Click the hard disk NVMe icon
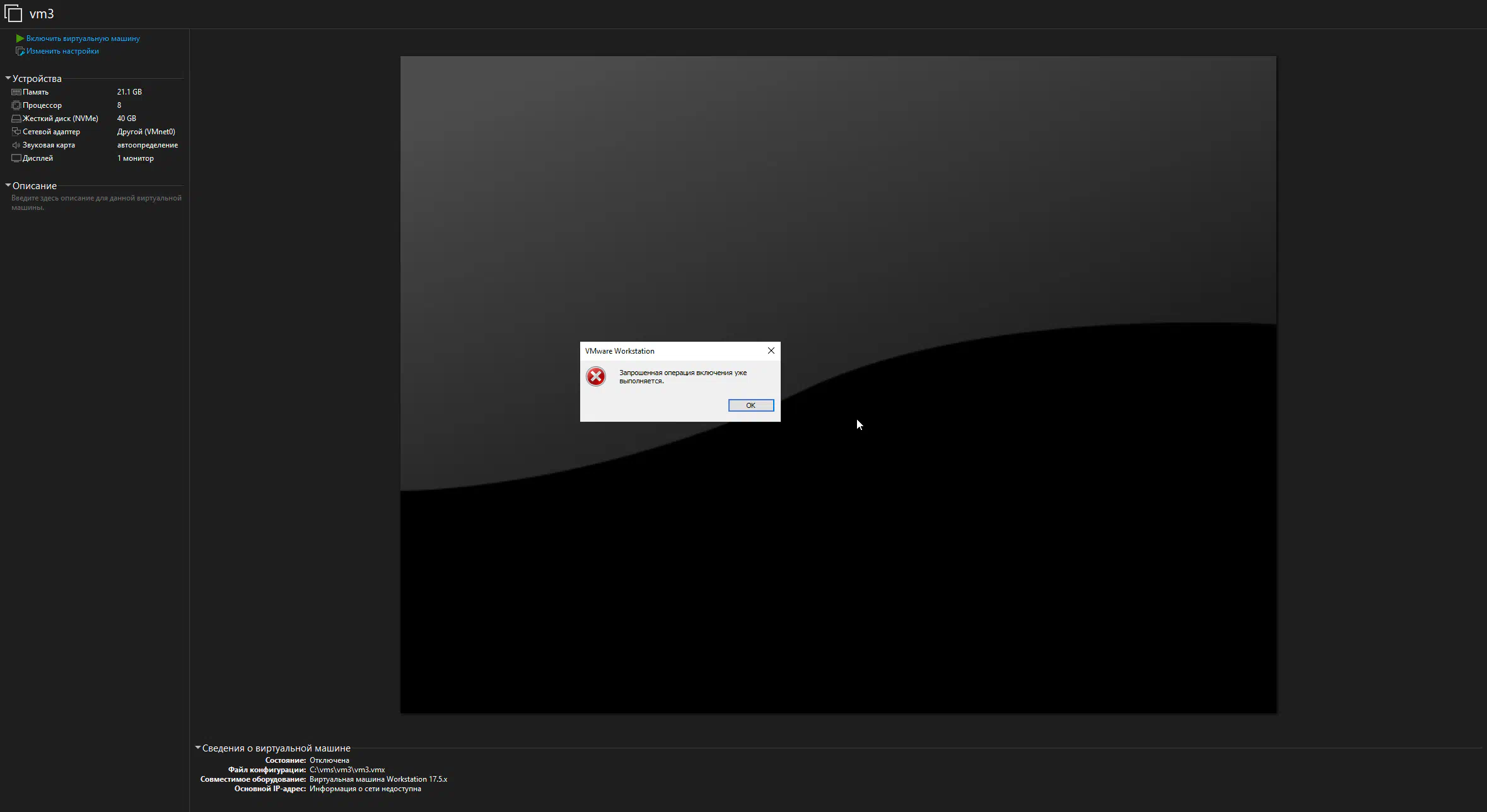This screenshot has width=1487, height=812. click(x=16, y=119)
